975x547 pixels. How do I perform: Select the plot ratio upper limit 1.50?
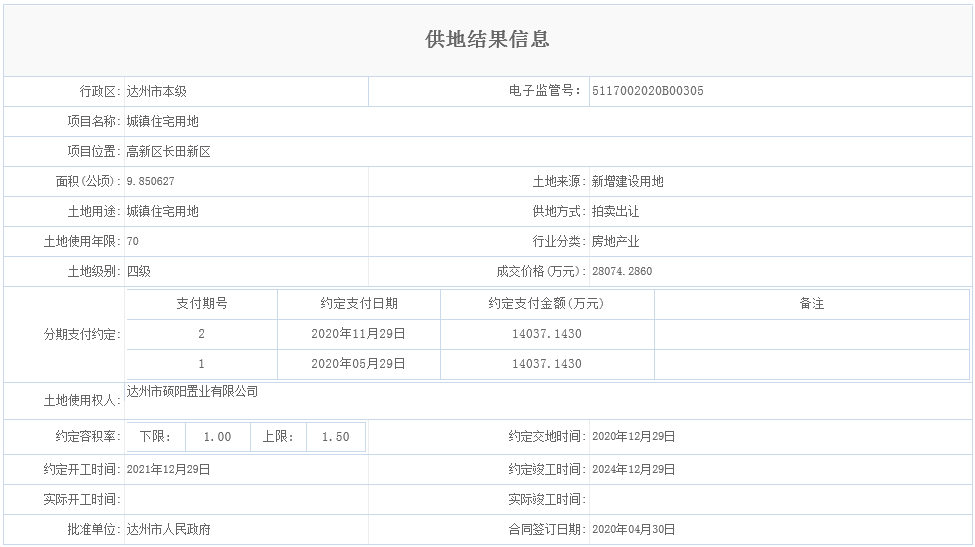336,437
